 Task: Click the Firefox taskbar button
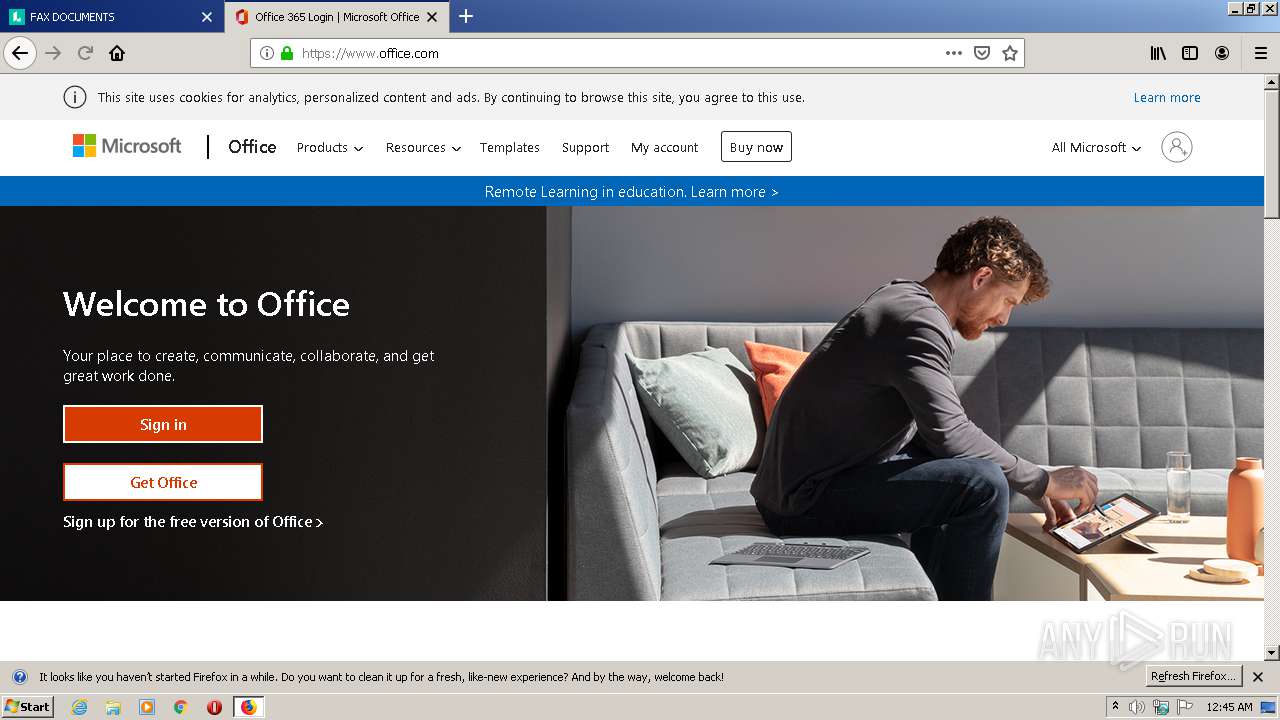pos(248,707)
